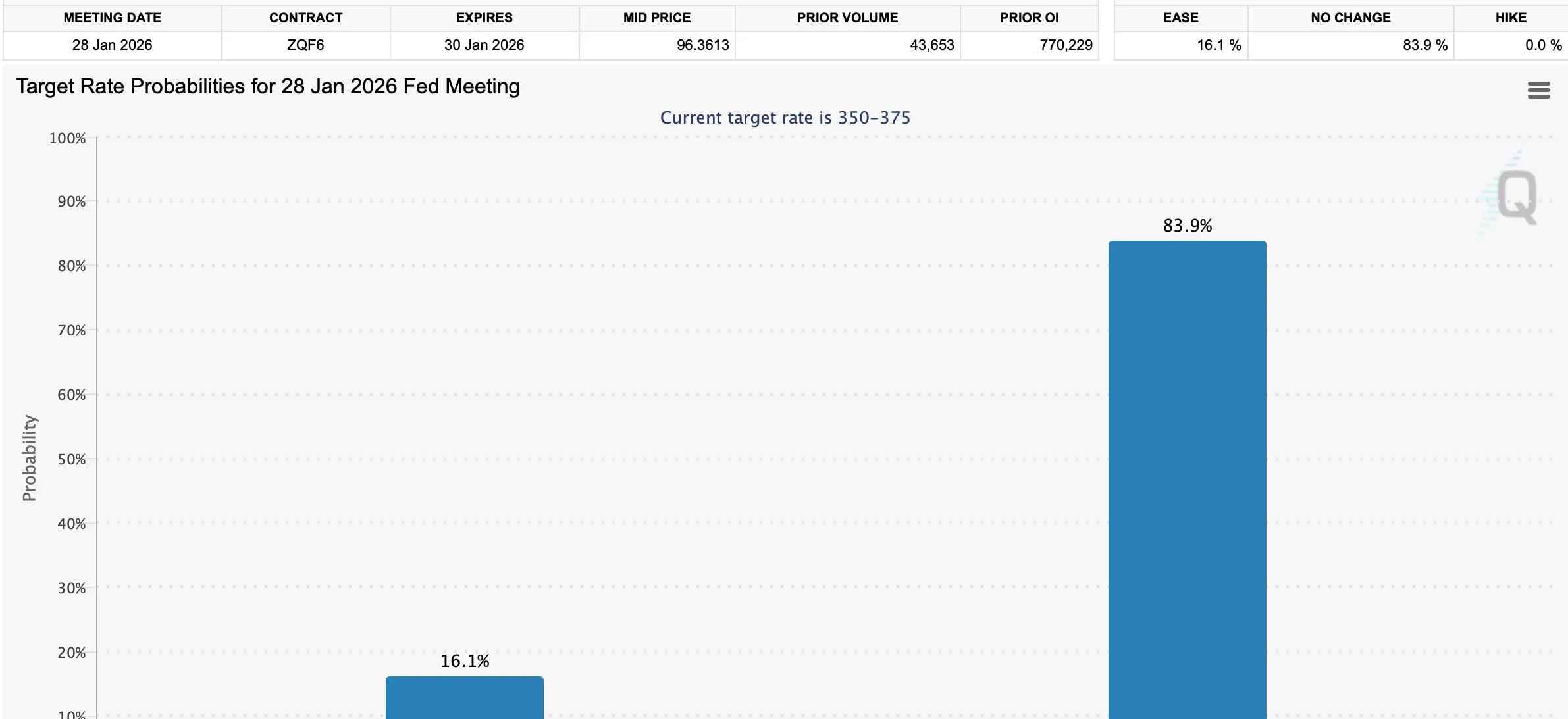Screen dimensions: 1568x719
Task: Click the EXPIRES column header
Action: coord(484,18)
